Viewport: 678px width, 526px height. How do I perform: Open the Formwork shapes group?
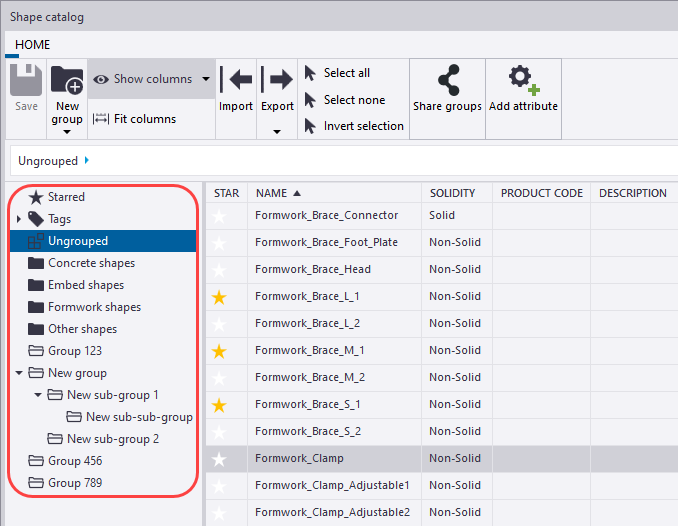pyautogui.click(x=94, y=307)
